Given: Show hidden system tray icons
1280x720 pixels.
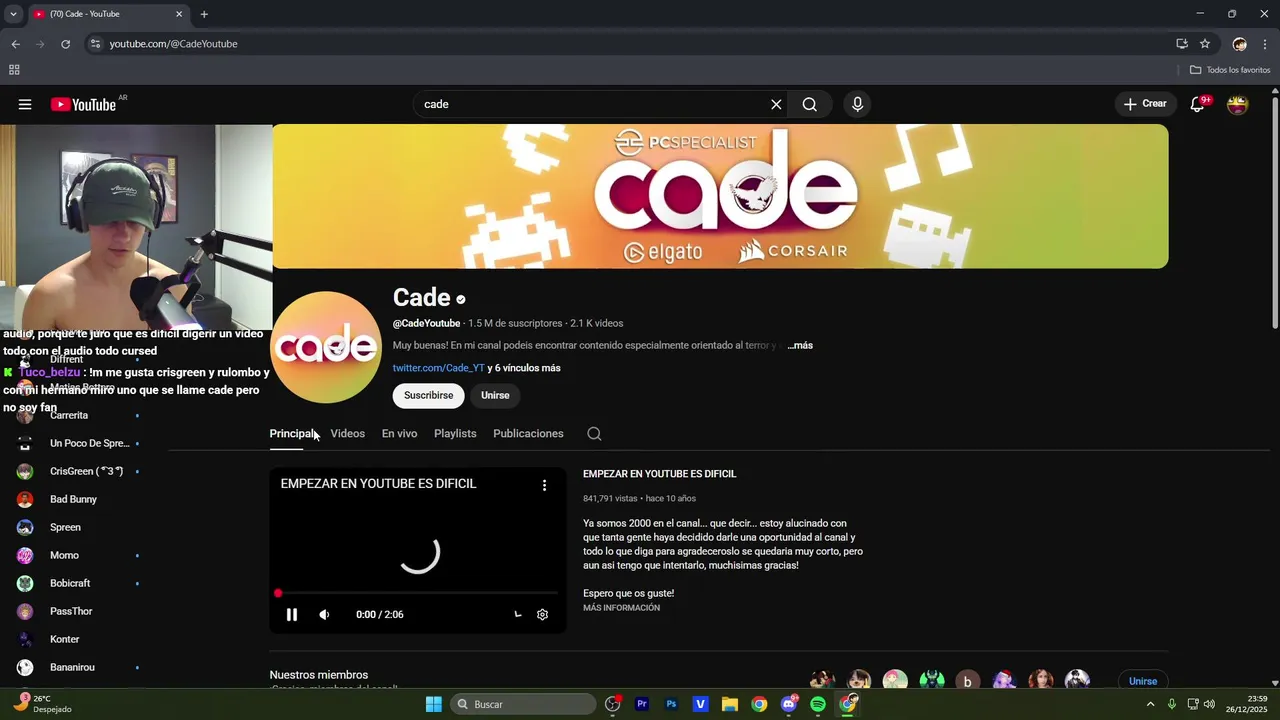Looking at the screenshot, I should [x=1150, y=704].
